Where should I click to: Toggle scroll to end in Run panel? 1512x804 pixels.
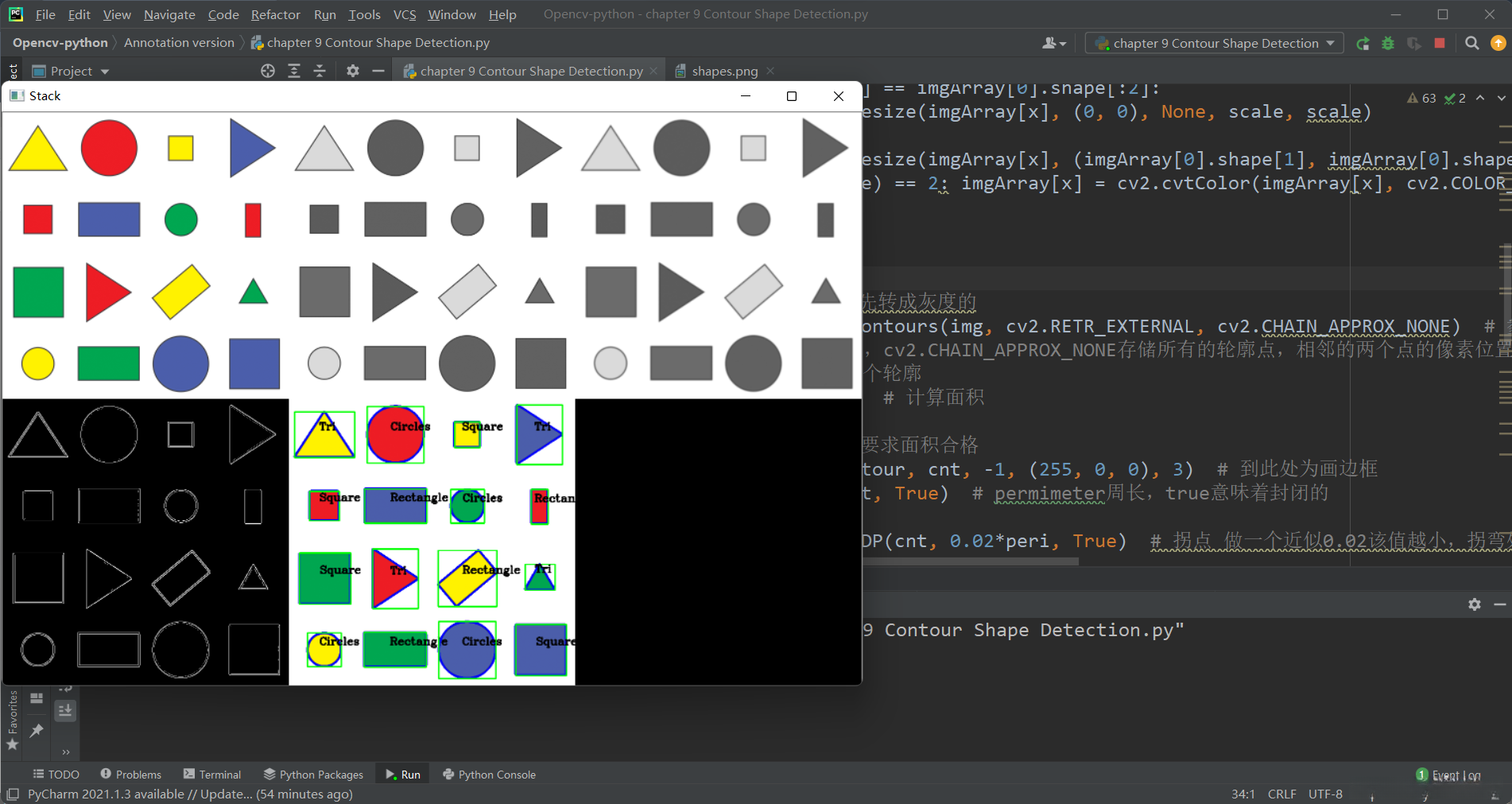65,710
